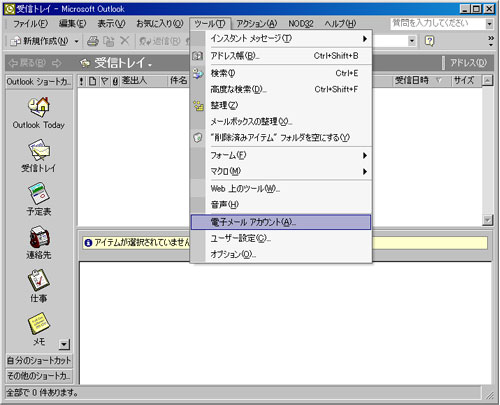Click status bar text 全部で 0 件あります
Screen dimensions: 500x405
[42, 393]
